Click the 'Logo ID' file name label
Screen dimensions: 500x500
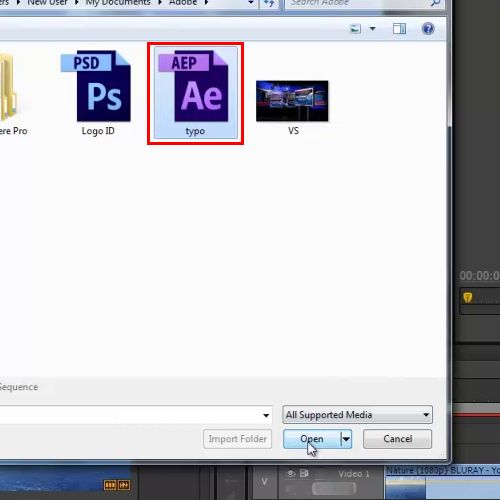(x=98, y=131)
